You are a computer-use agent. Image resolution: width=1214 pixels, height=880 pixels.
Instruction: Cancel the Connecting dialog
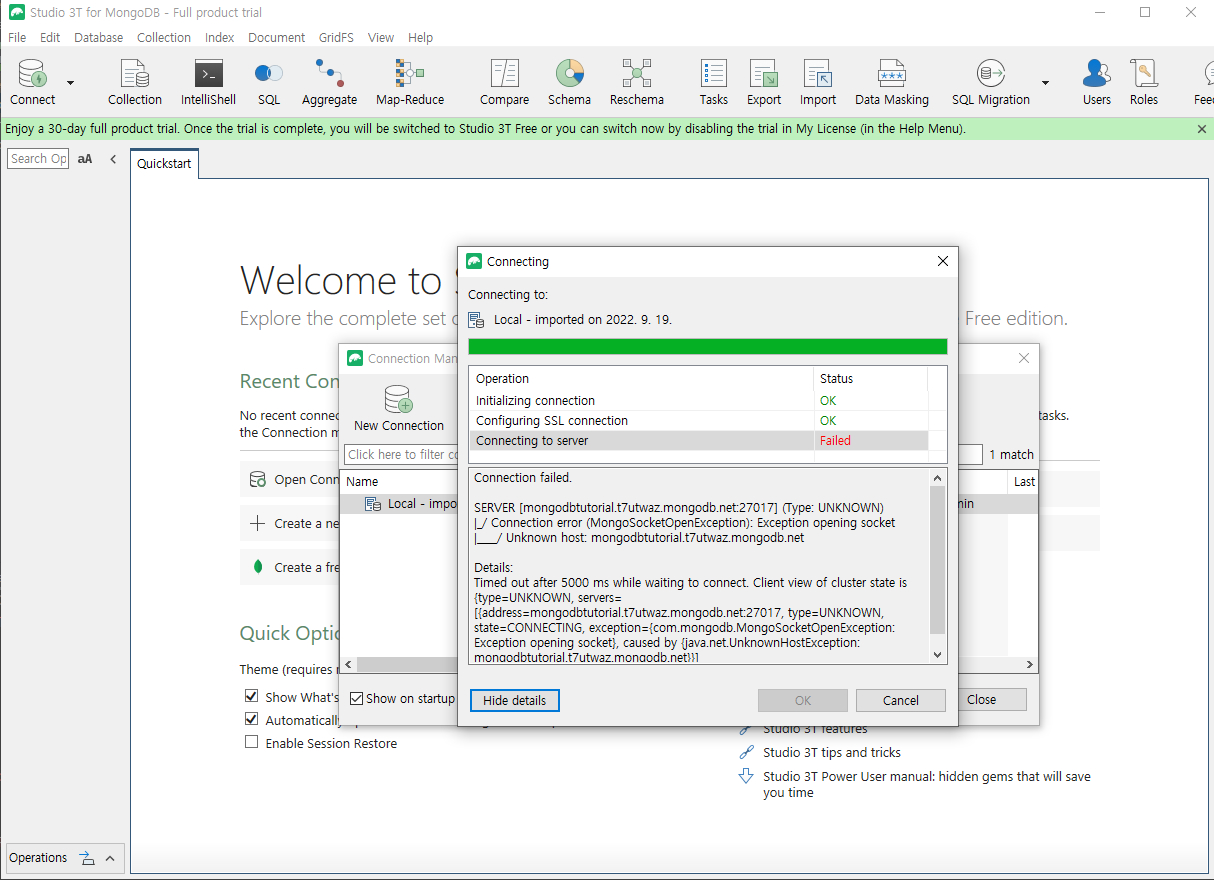coord(901,700)
